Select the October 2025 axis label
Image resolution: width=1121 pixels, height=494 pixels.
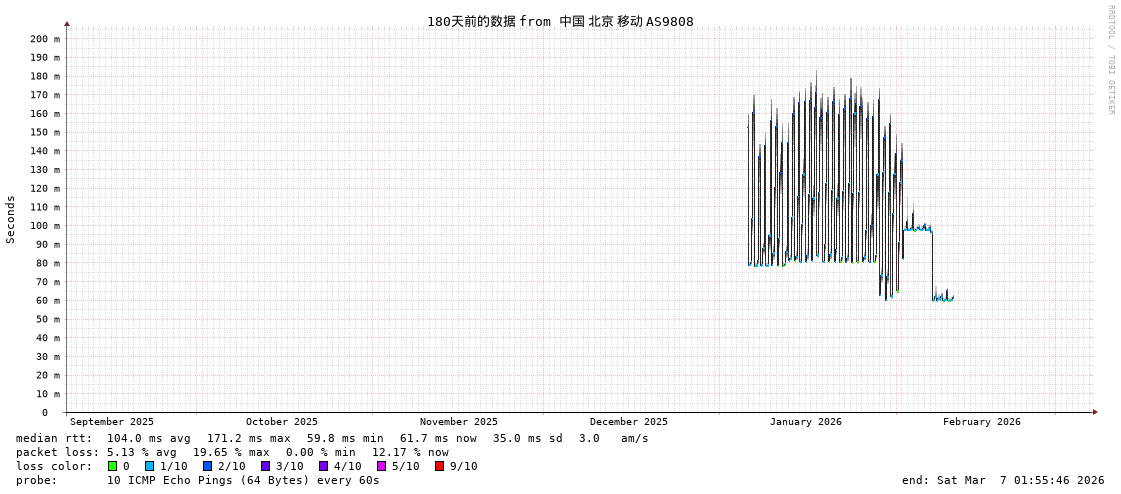pyautogui.click(x=281, y=422)
